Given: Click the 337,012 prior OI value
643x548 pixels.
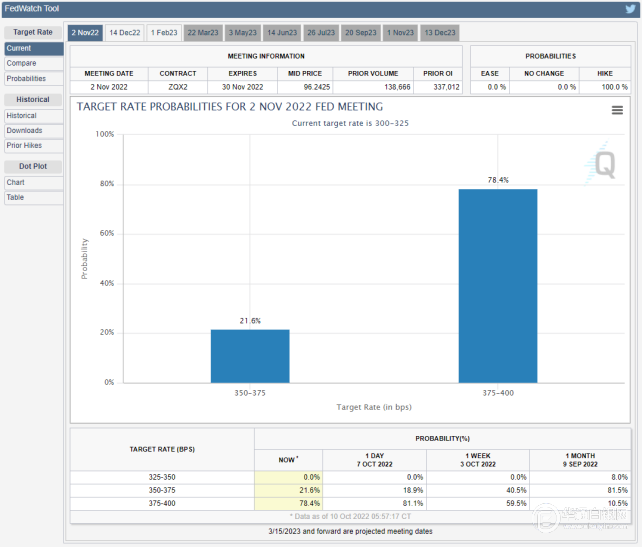Looking at the screenshot, I should pos(446,87).
